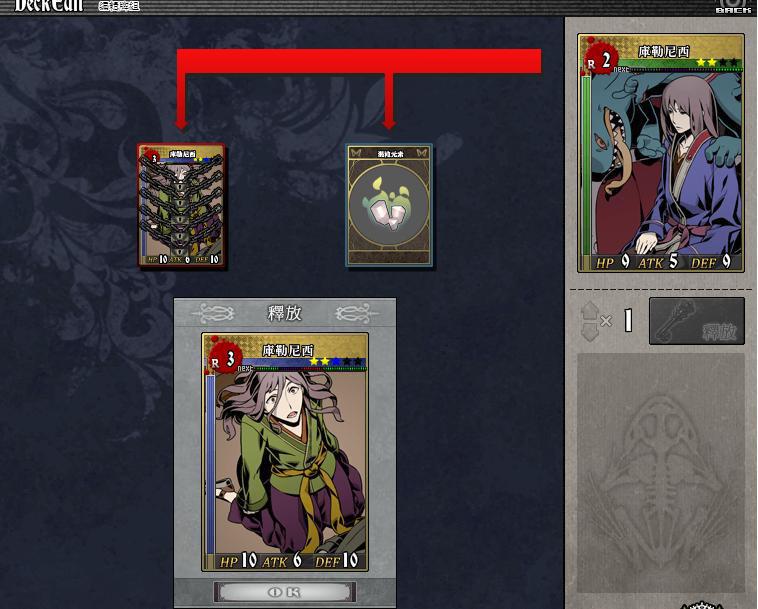The image size is (758, 609).
Task: Click the key icon on release button
Action: coord(673,319)
